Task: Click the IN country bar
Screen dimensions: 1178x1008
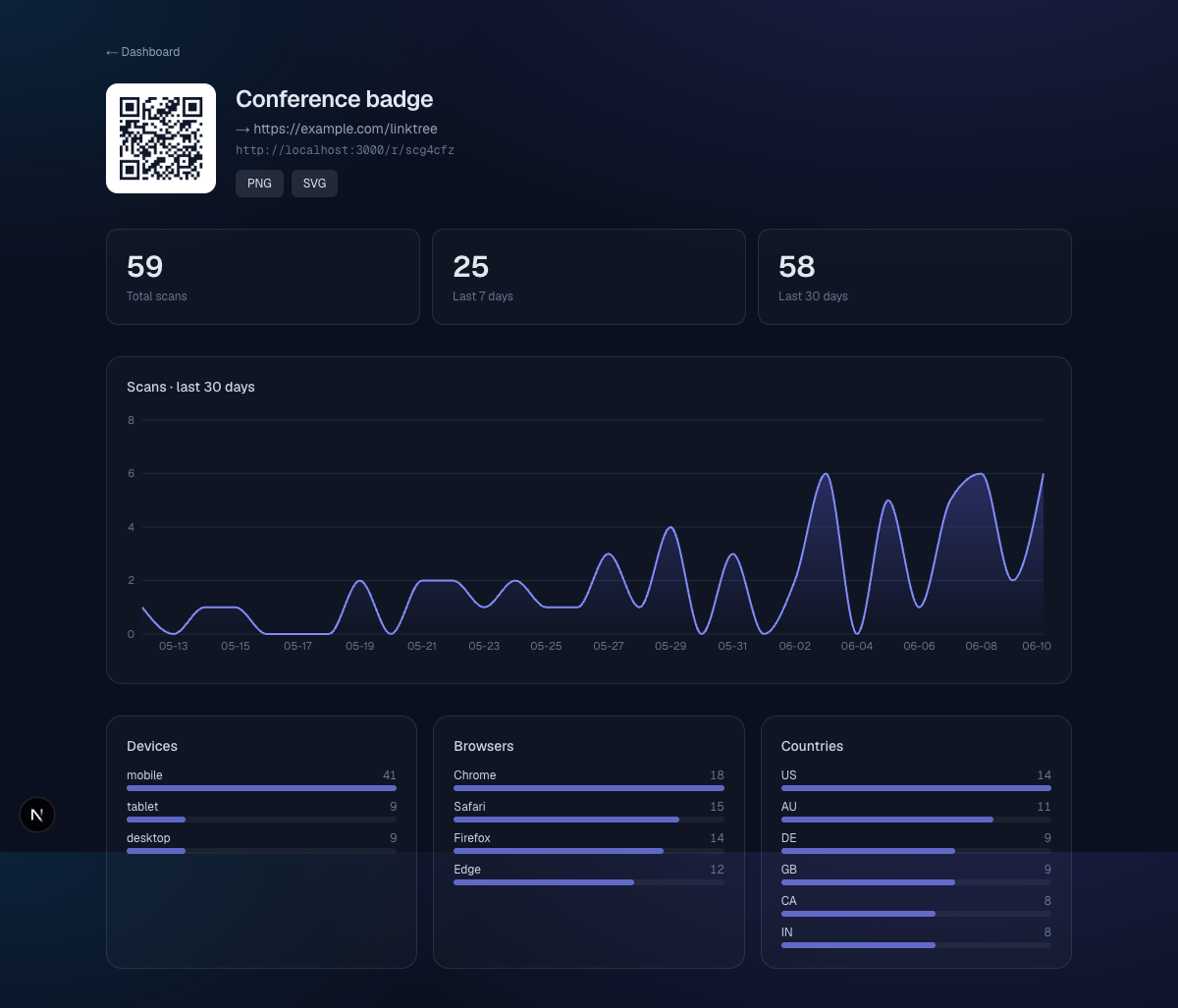Action: tap(916, 945)
